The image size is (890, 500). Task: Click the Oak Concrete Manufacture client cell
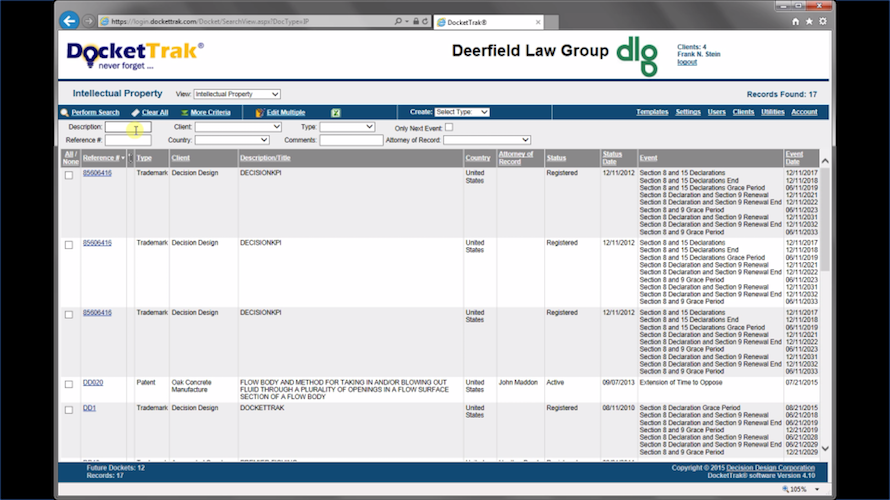tap(192, 386)
